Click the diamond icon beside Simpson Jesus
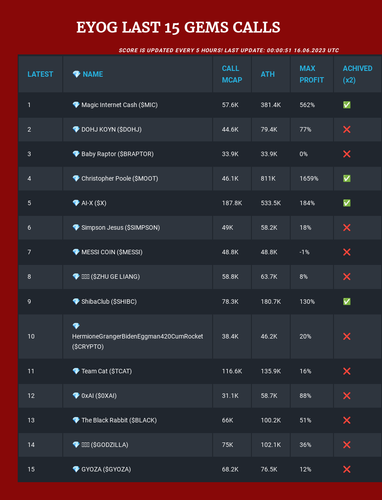382x500 pixels. click(x=76, y=228)
